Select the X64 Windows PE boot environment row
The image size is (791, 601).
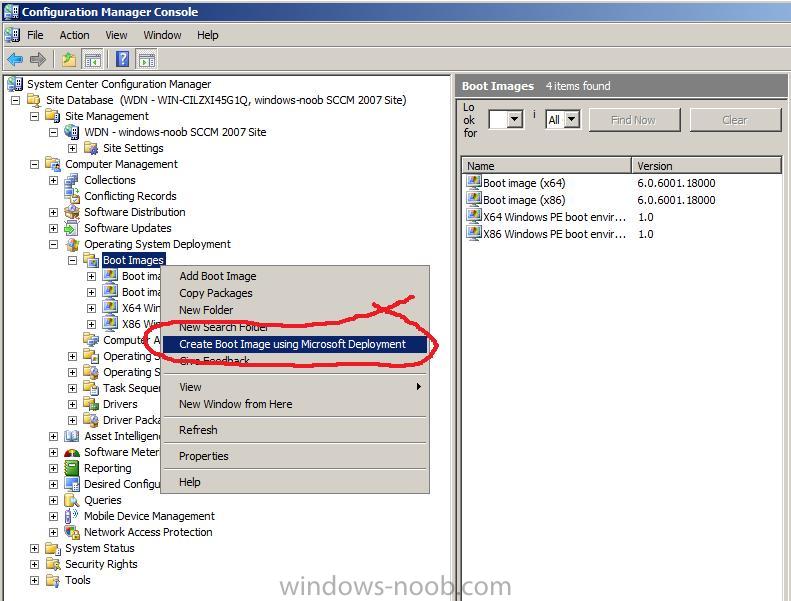click(x=623, y=217)
